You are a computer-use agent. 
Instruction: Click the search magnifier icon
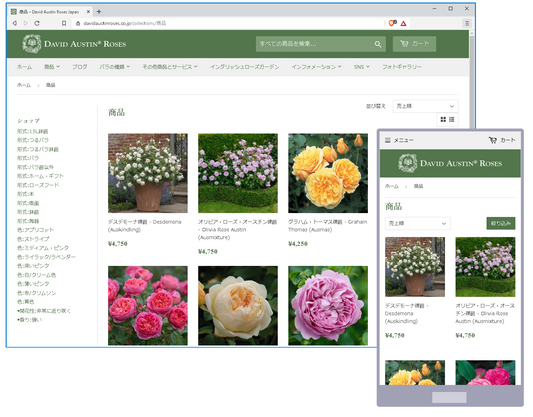378,44
